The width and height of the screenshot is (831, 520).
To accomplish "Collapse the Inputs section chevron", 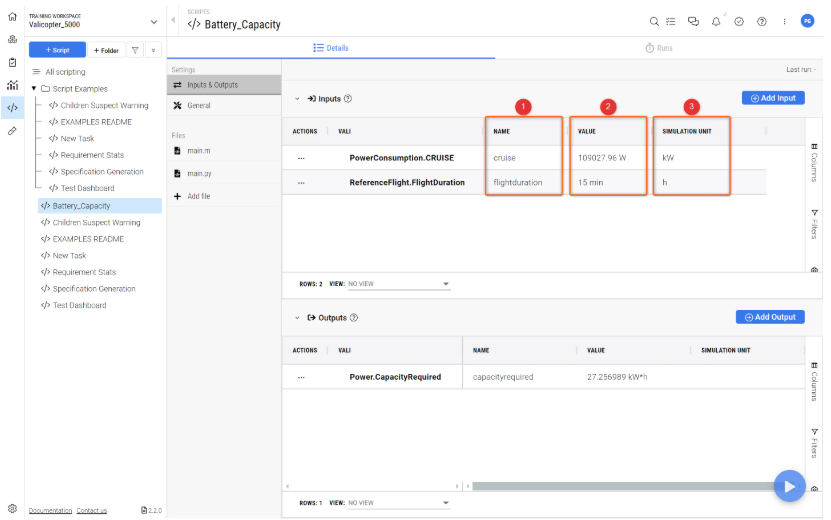I will click(297, 99).
